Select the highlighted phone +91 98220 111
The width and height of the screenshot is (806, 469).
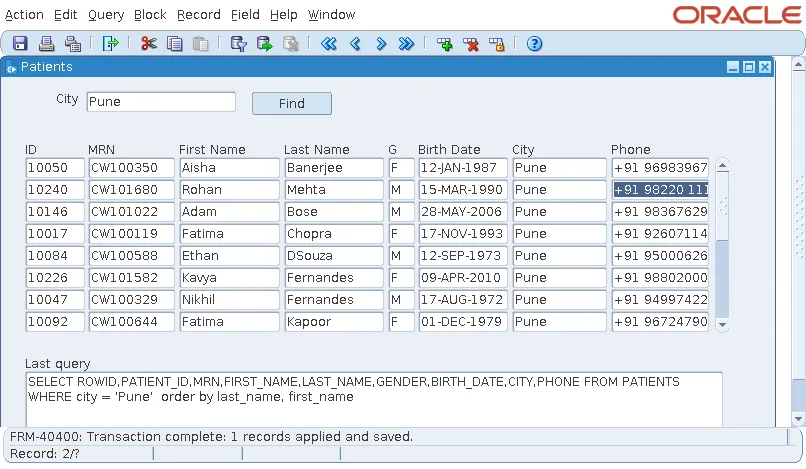point(661,190)
